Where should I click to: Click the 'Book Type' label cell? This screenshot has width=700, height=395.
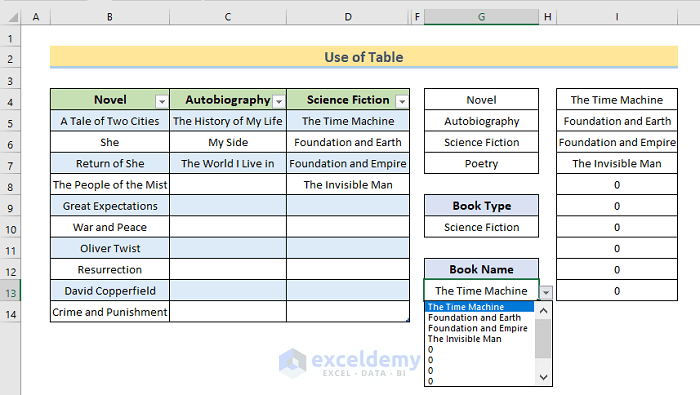pyautogui.click(x=481, y=206)
